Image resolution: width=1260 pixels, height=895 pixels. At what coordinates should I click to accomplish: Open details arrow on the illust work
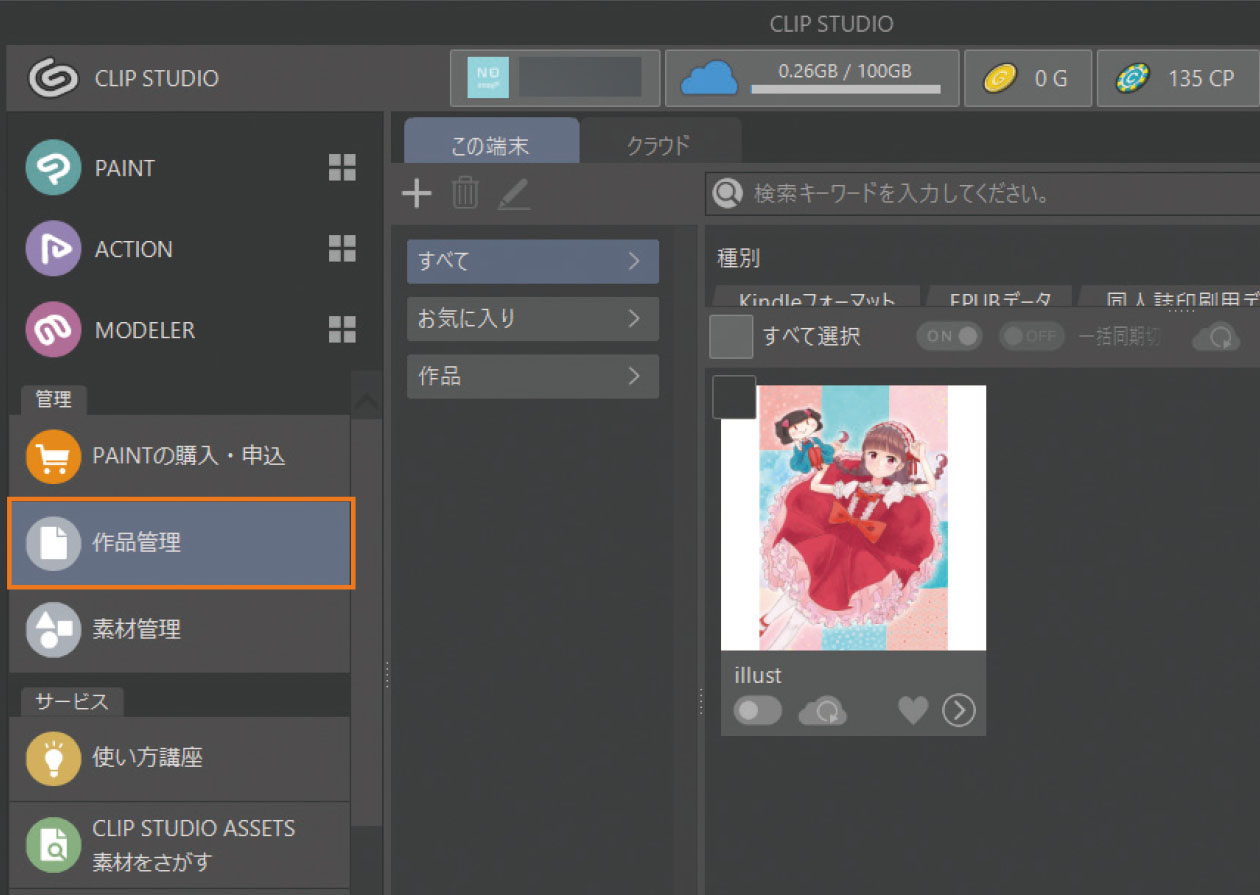[958, 710]
